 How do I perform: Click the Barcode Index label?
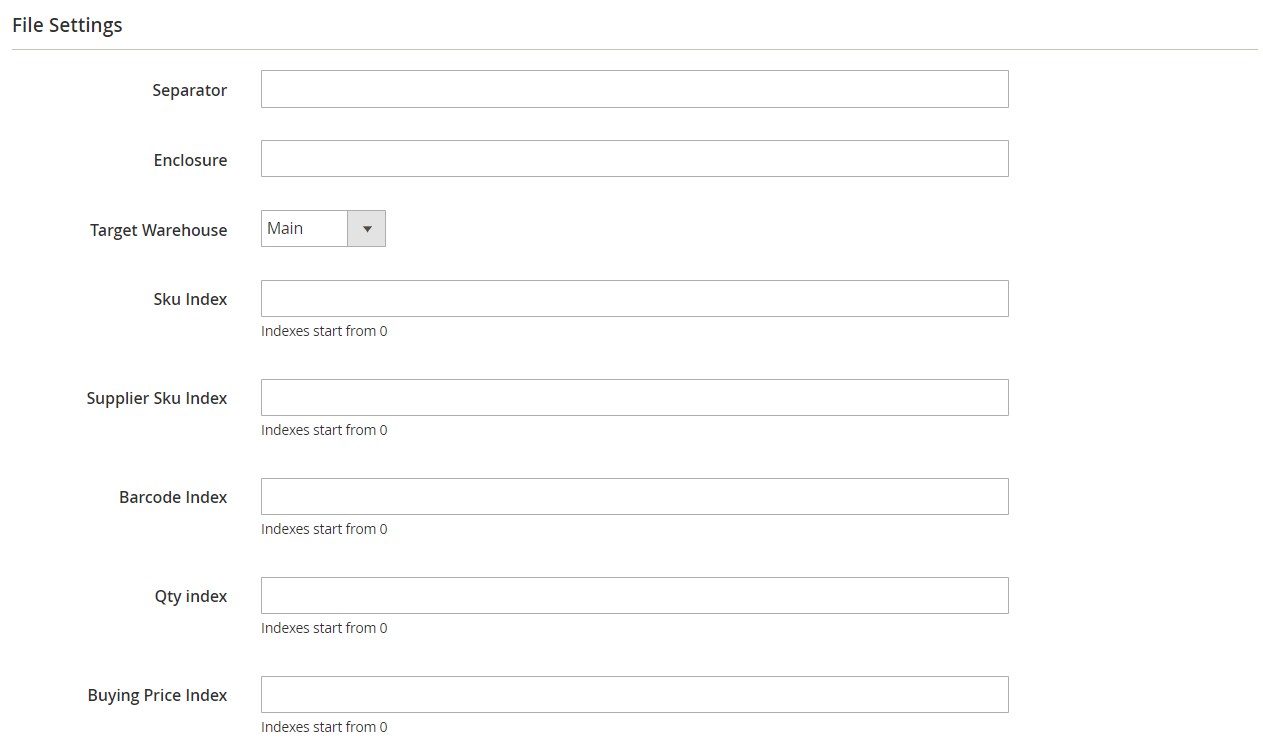pos(173,497)
